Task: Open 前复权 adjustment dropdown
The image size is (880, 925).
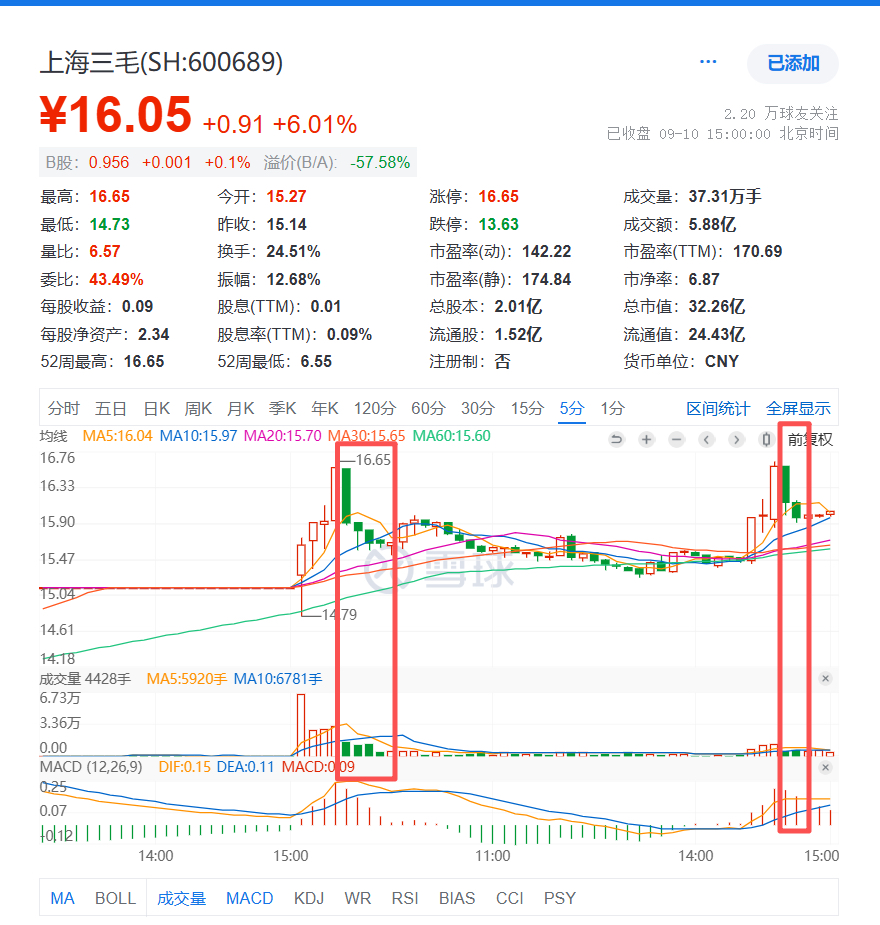Action: [810, 439]
